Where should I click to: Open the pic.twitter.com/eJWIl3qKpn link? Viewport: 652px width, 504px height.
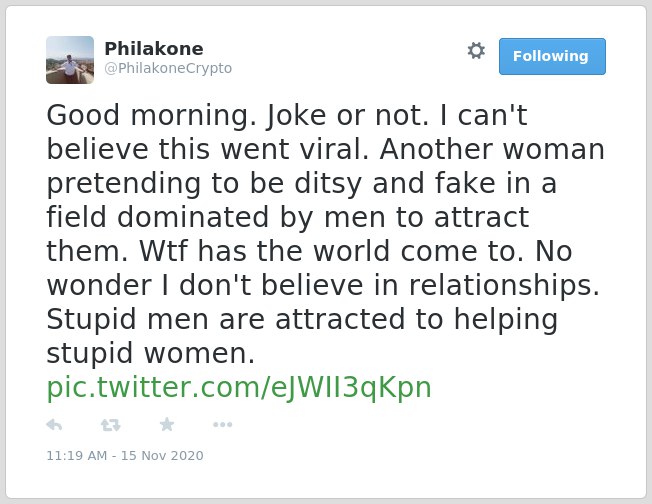click(239, 387)
